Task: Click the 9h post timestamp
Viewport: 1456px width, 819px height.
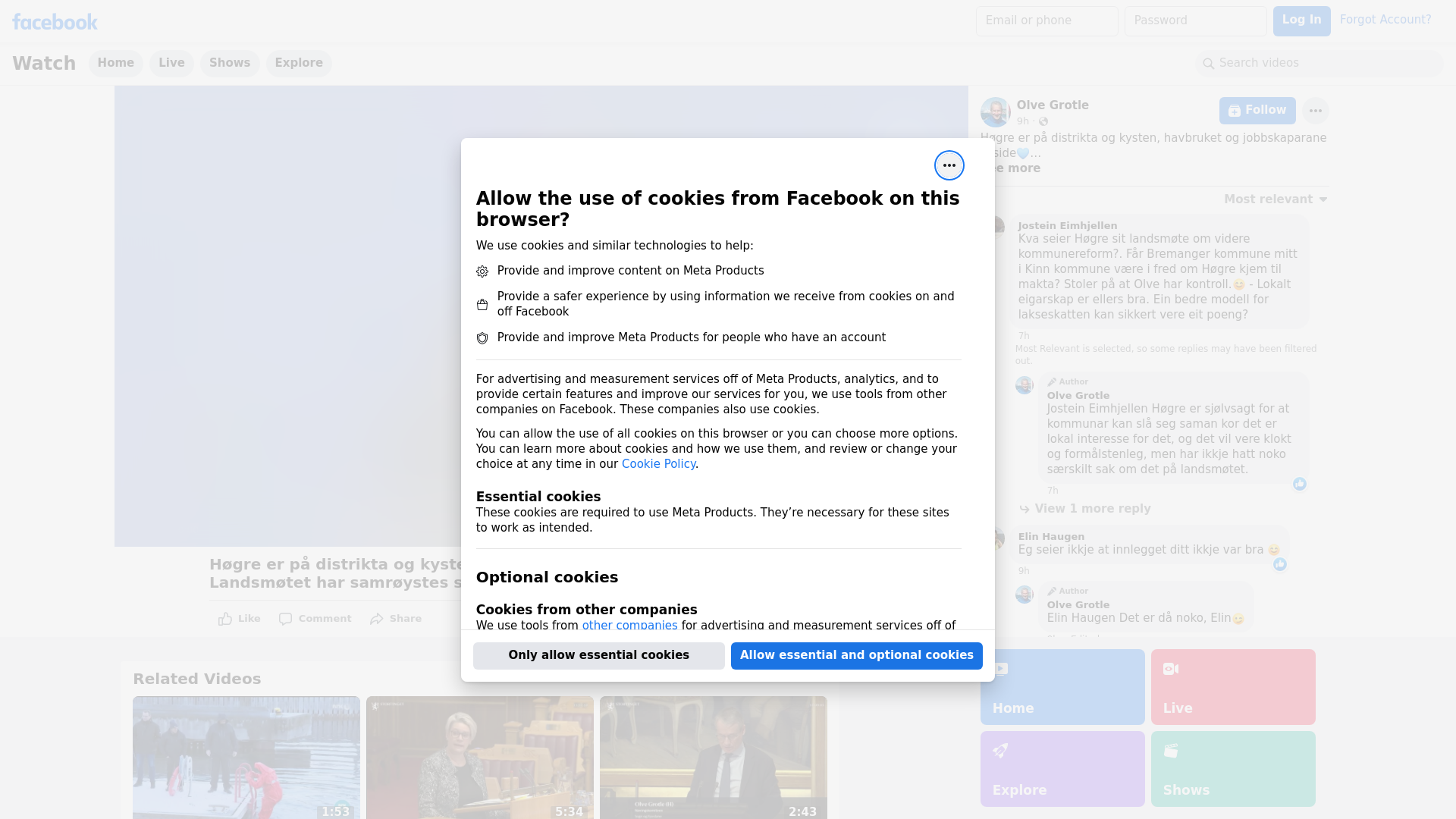Action: (1023, 121)
